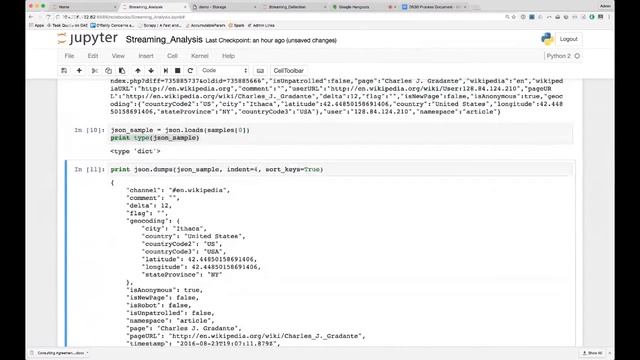Open the View menu
Screen dimensions: 640x360
(x=118, y=56)
